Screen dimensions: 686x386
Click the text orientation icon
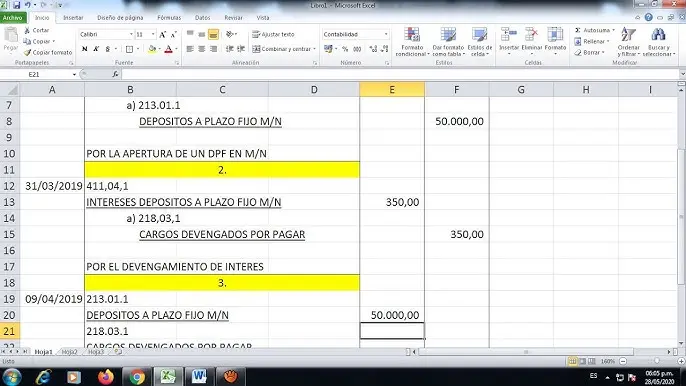pos(231,34)
